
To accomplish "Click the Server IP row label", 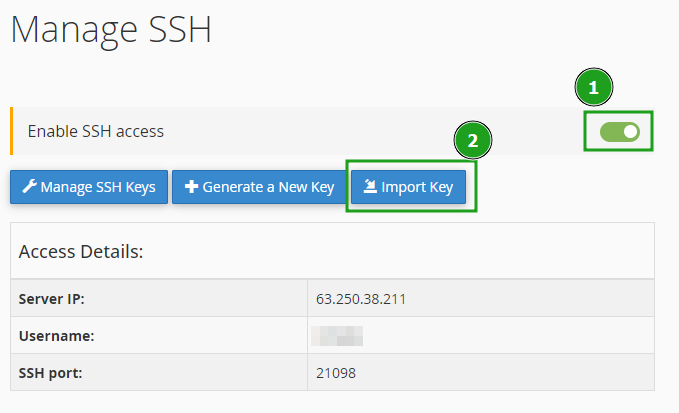I will [52, 299].
